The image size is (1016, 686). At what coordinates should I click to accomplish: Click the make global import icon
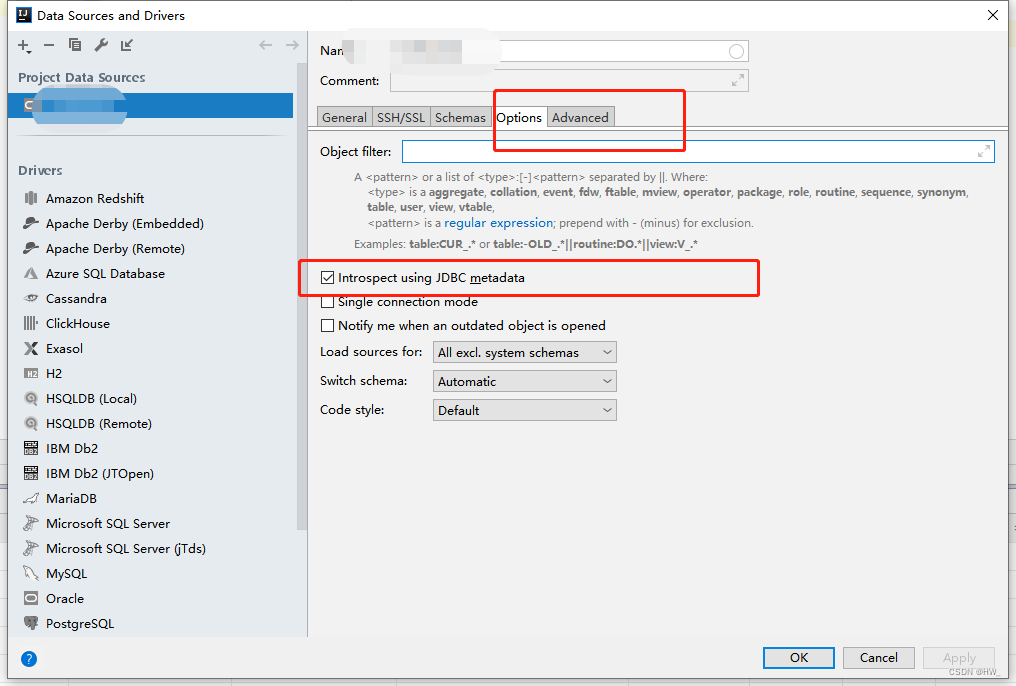click(127, 45)
